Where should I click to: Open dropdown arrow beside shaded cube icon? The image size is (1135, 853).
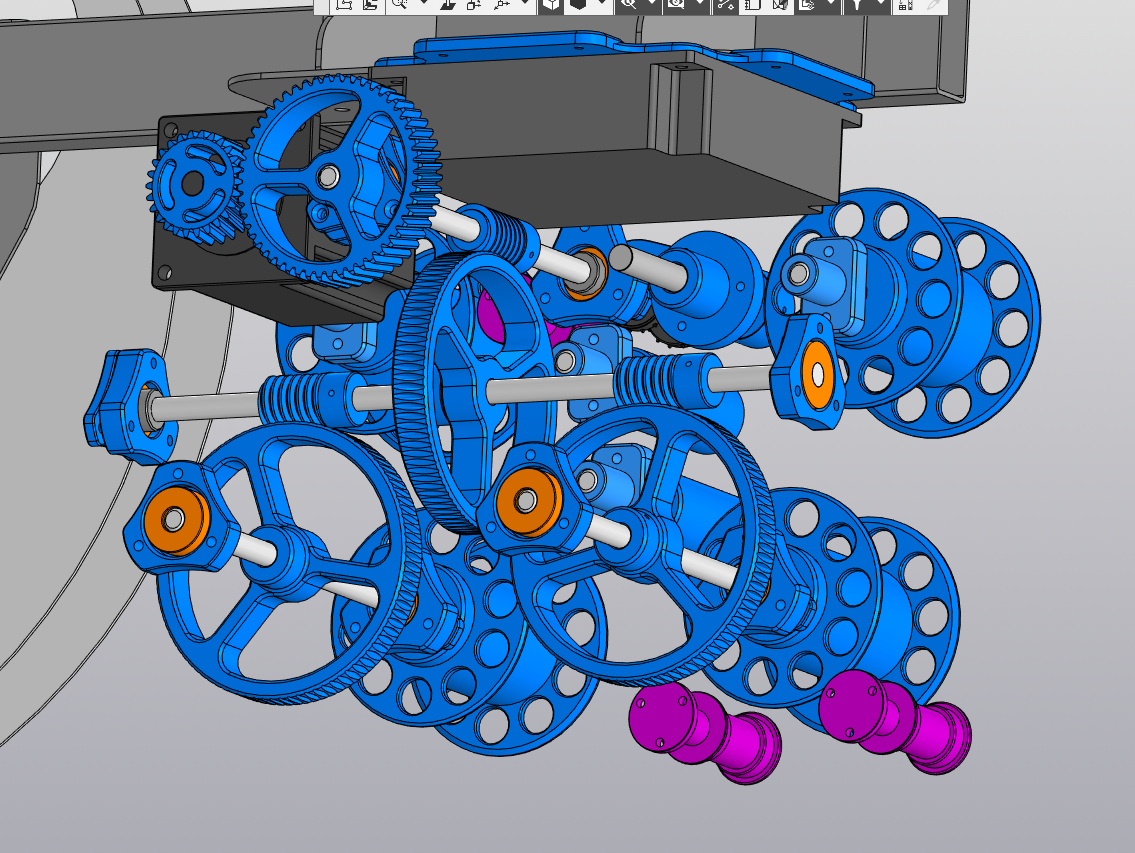[x=602, y=4]
